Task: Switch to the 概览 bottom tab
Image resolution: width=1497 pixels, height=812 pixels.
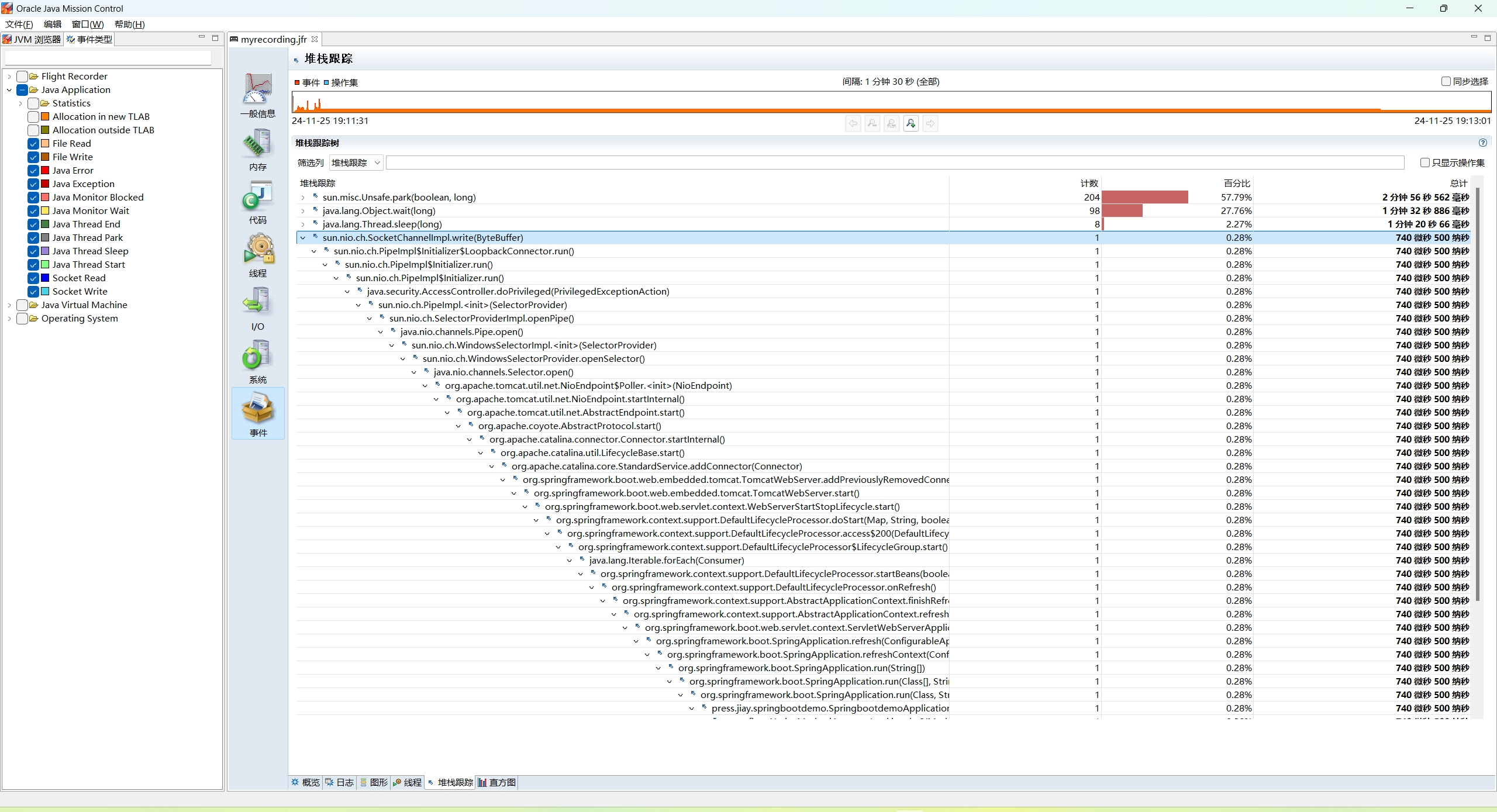Action: (x=306, y=782)
